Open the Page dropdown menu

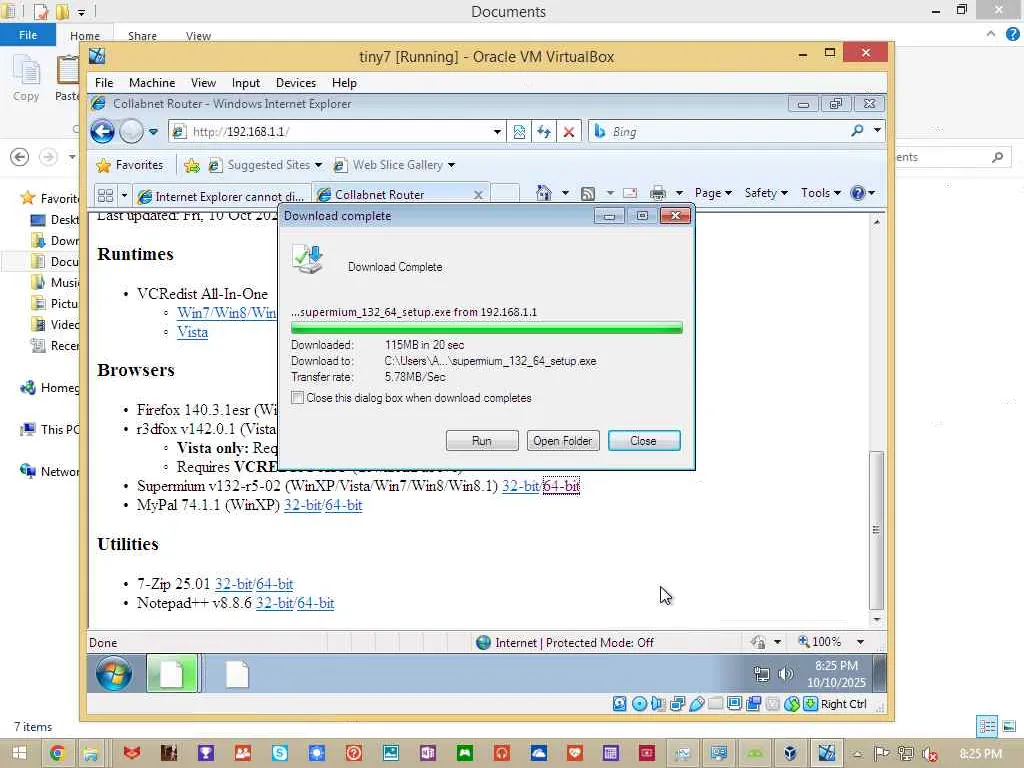click(x=713, y=193)
